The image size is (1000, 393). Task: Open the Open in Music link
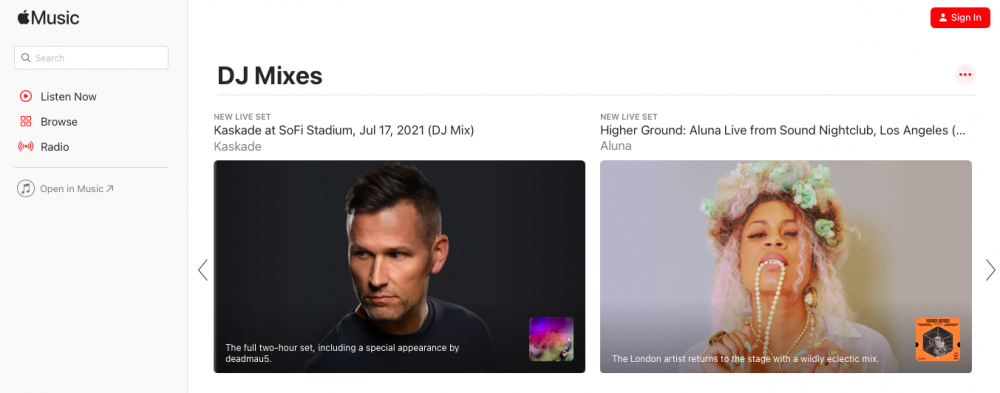77,189
